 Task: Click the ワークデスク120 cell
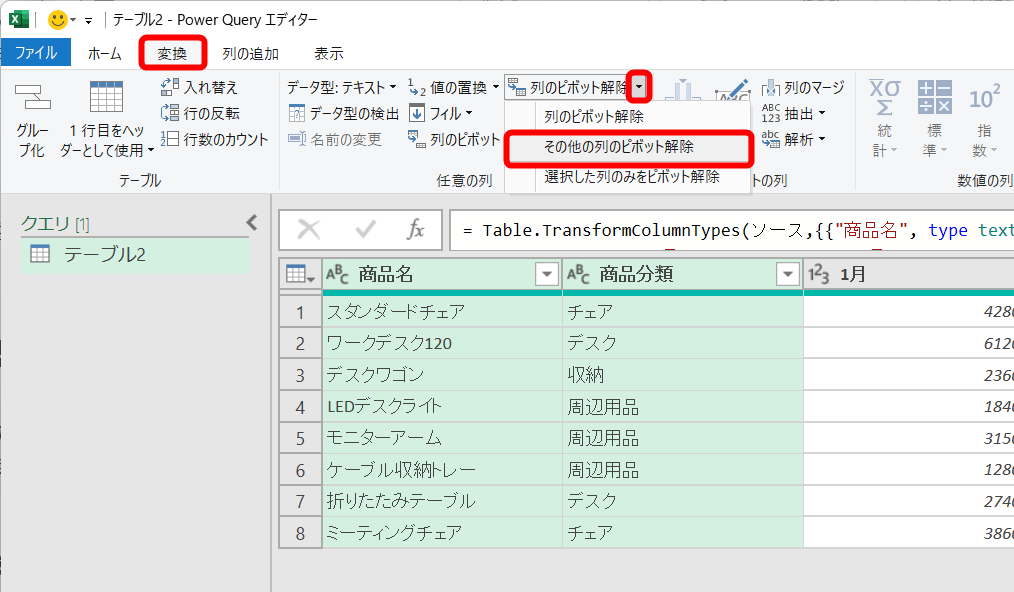click(442, 343)
